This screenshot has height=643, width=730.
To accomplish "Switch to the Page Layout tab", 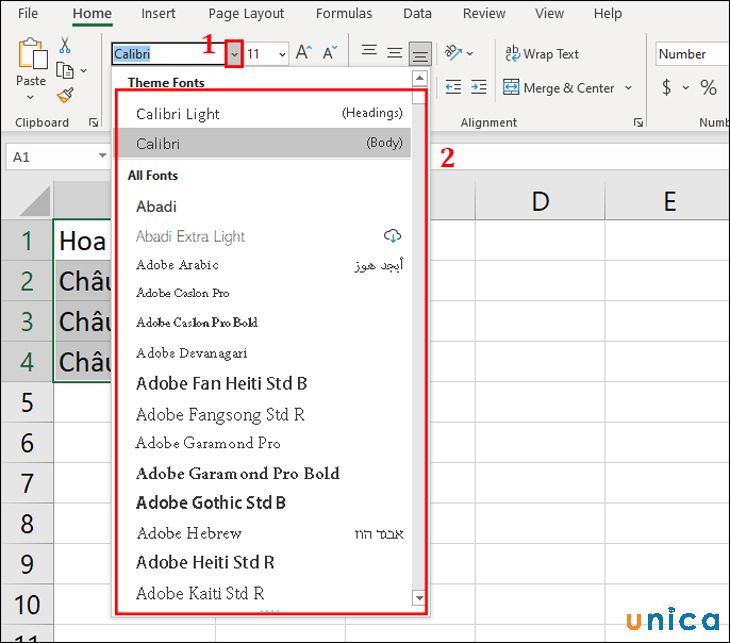I will tap(246, 14).
